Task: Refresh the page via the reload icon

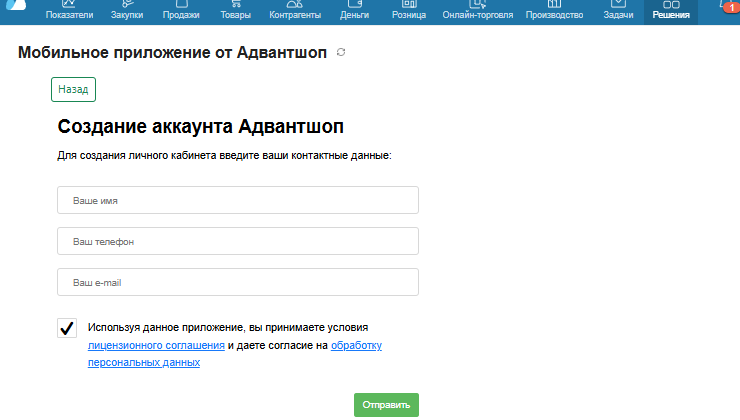Action: [341, 52]
